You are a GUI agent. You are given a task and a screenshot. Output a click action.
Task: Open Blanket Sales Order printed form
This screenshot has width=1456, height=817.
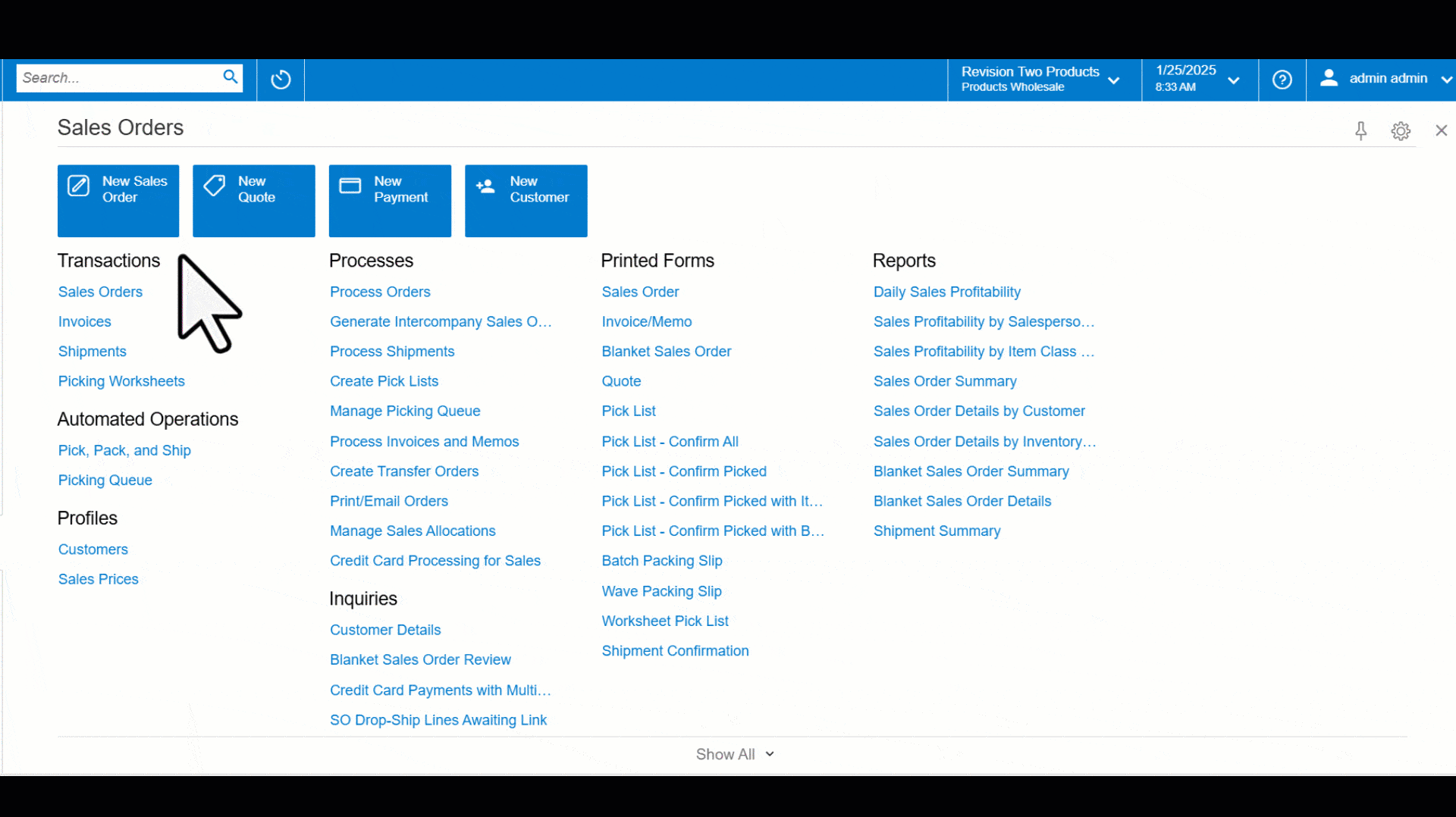667,352
